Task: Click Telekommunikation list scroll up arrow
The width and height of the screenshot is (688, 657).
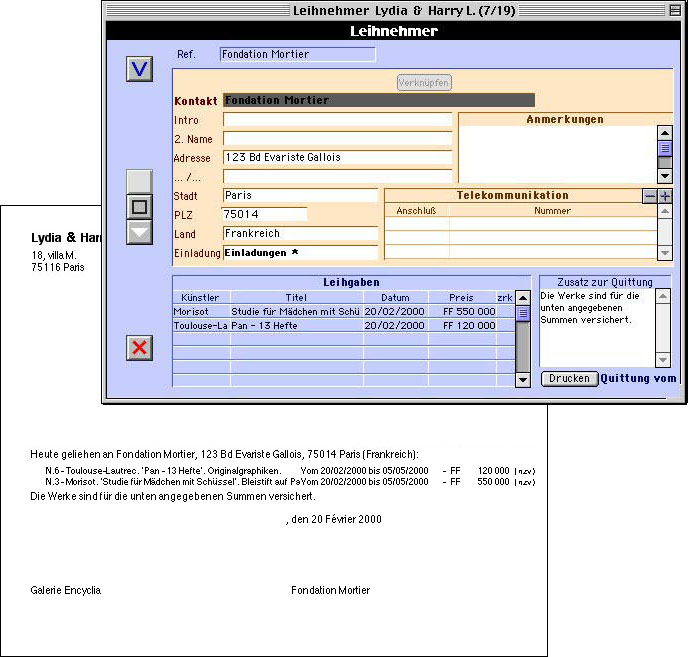Action: (665, 211)
